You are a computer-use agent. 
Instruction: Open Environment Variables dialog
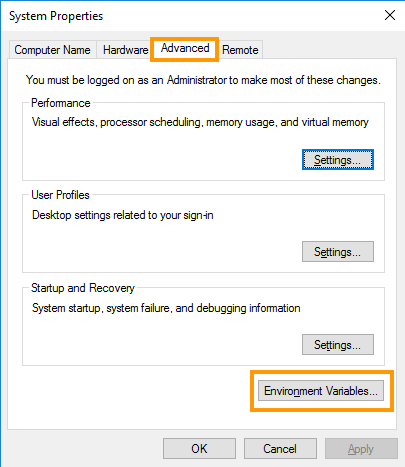[321, 391]
